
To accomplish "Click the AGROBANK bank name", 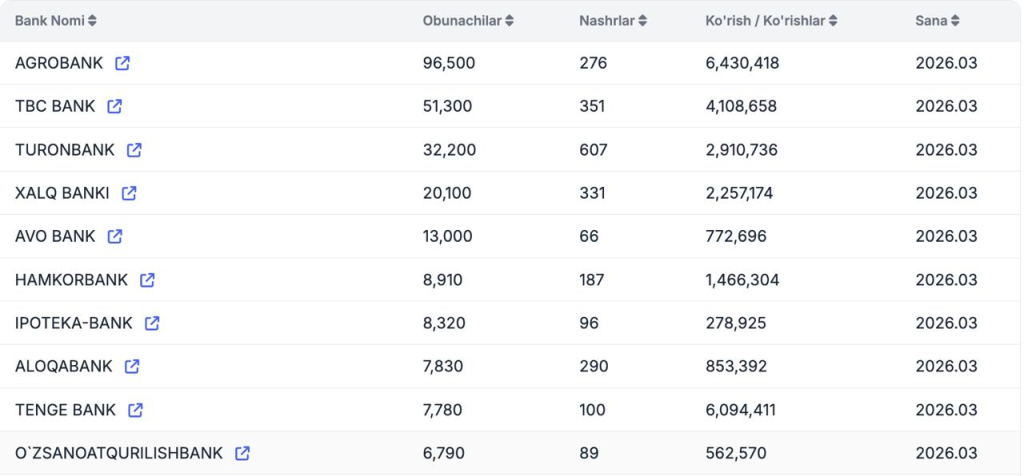I will [x=59, y=63].
